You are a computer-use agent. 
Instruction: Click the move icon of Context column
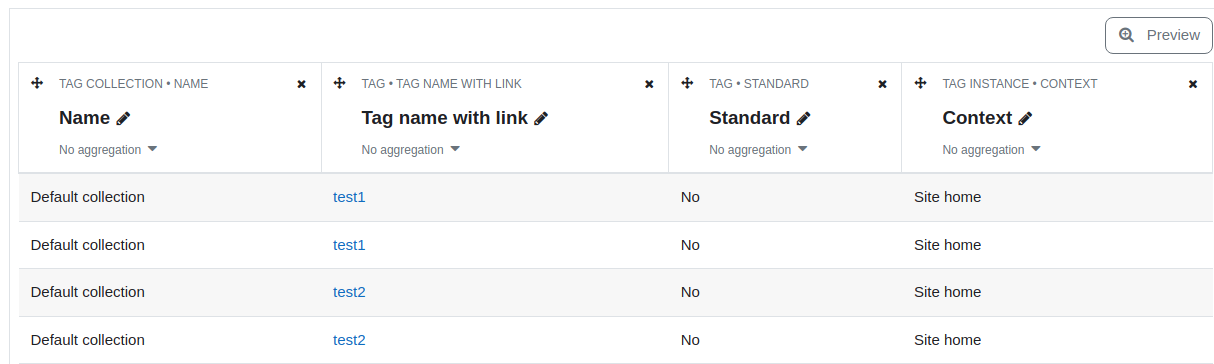920,83
